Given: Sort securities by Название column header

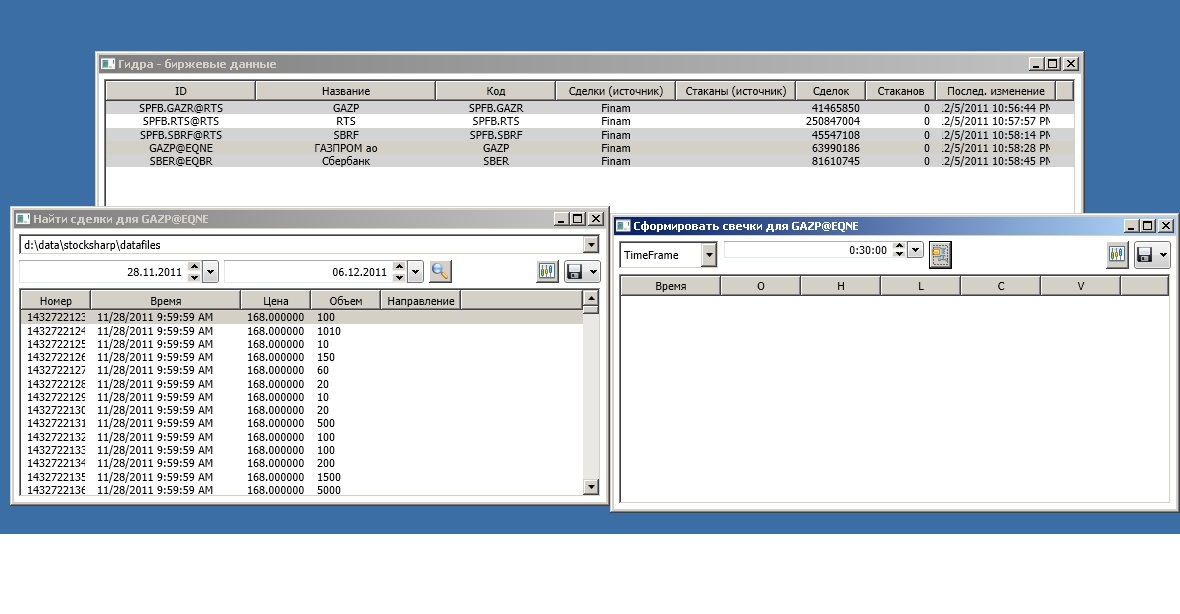Looking at the screenshot, I should pyautogui.click(x=345, y=91).
